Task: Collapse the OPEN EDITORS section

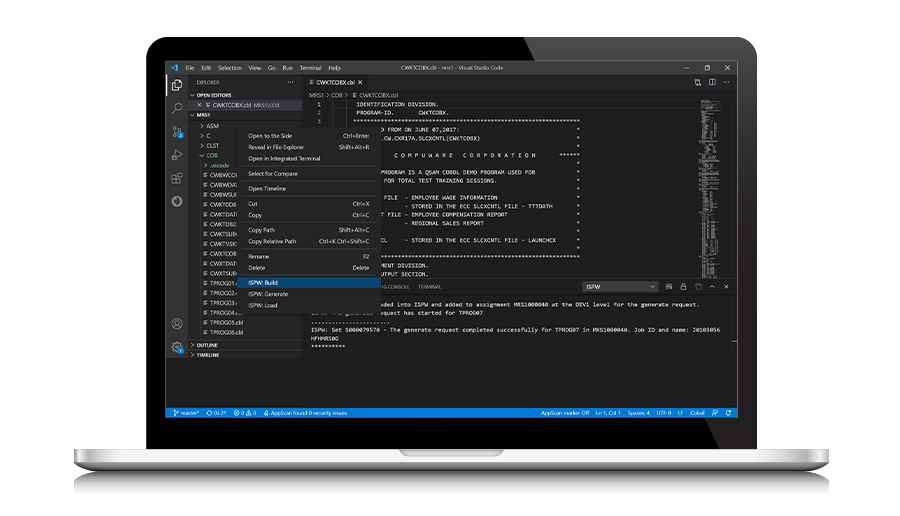Action: [213, 95]
